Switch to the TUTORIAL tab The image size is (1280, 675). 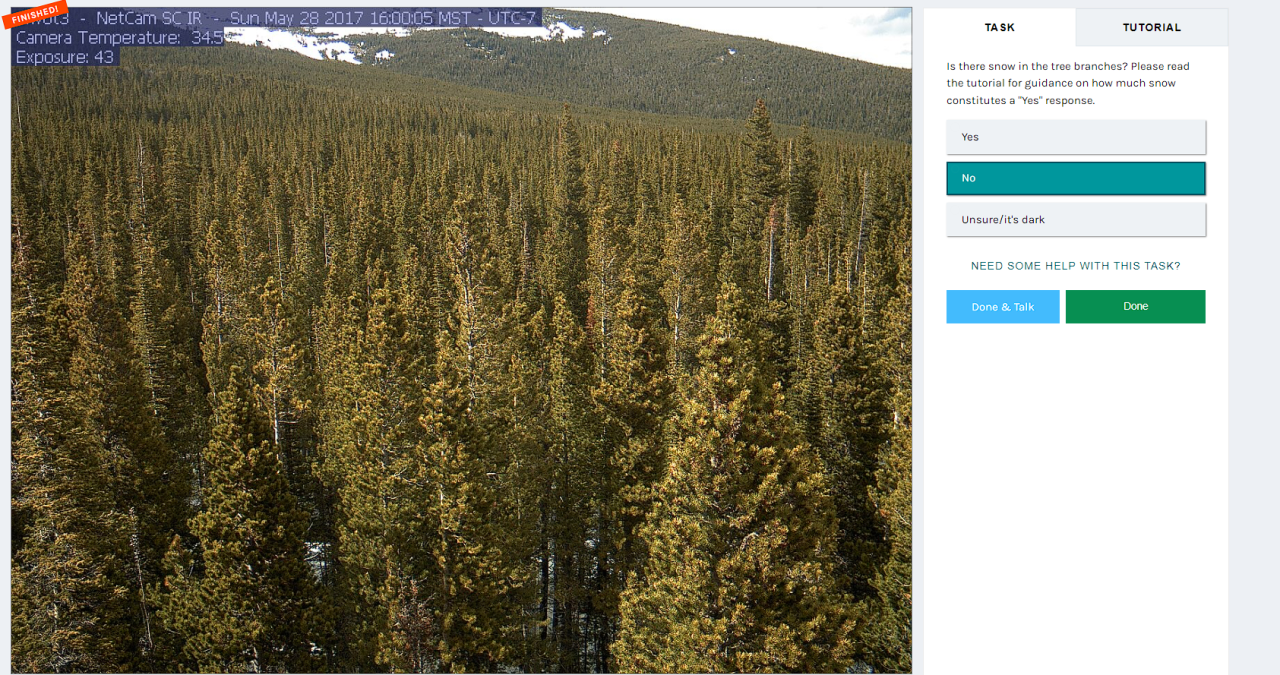[x=1151, y=27]
